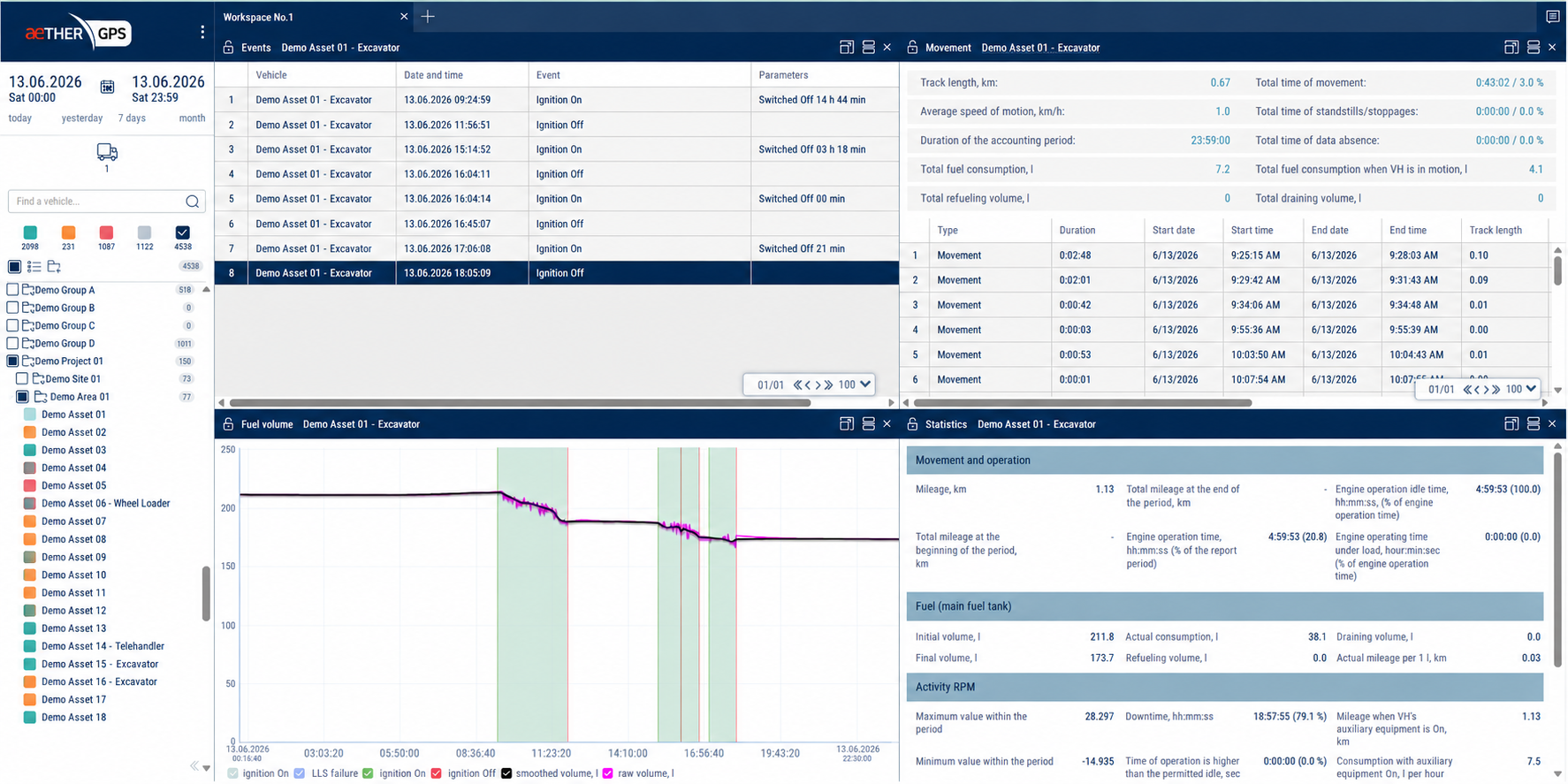Go to the last Events page
Viewport: 1568px width, 784px height.
tap(828, 385)
